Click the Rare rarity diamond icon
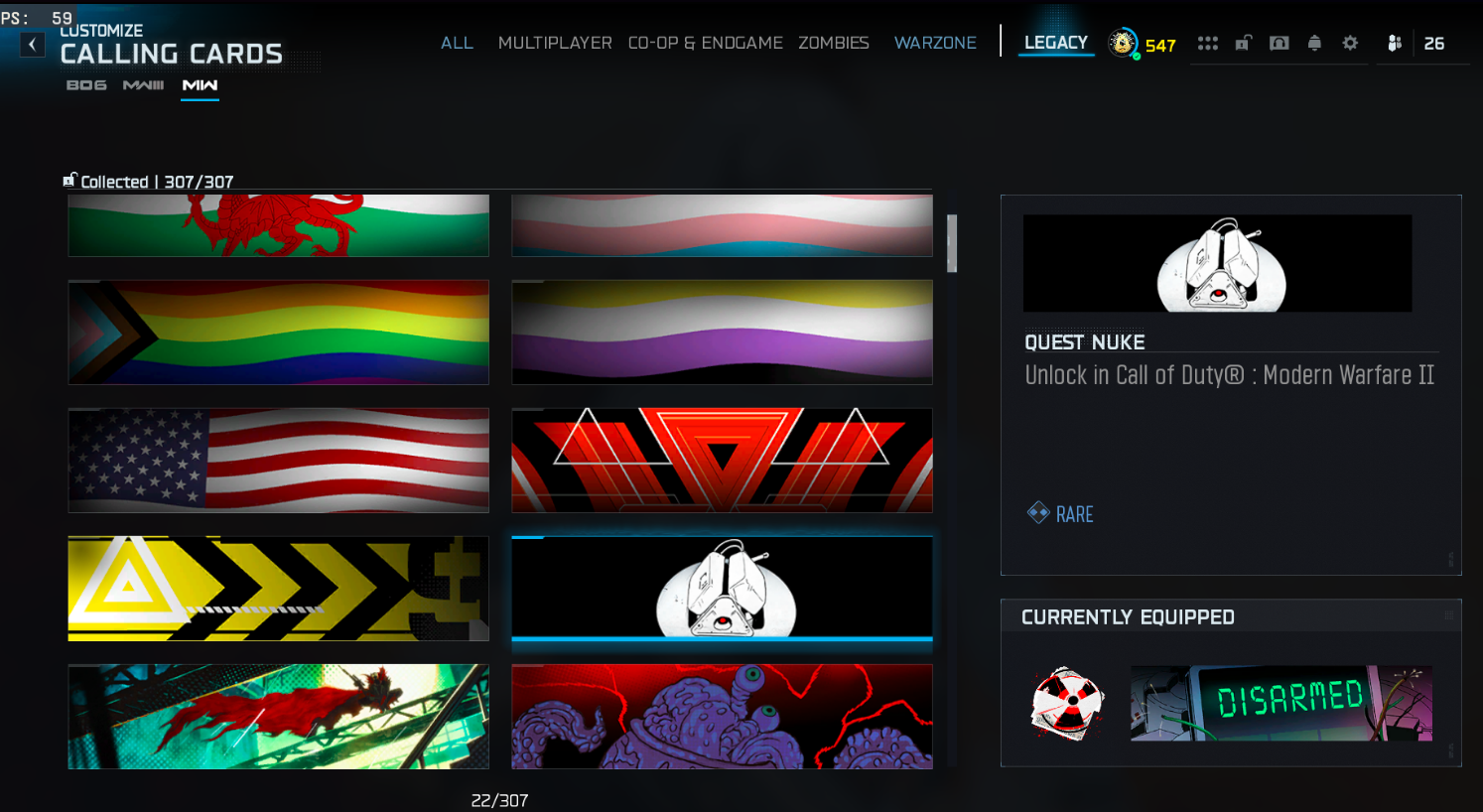The image size is (1483, 812). 1038,513
